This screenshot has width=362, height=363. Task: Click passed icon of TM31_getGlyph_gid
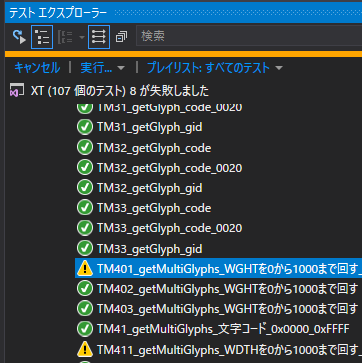(85, 127)
